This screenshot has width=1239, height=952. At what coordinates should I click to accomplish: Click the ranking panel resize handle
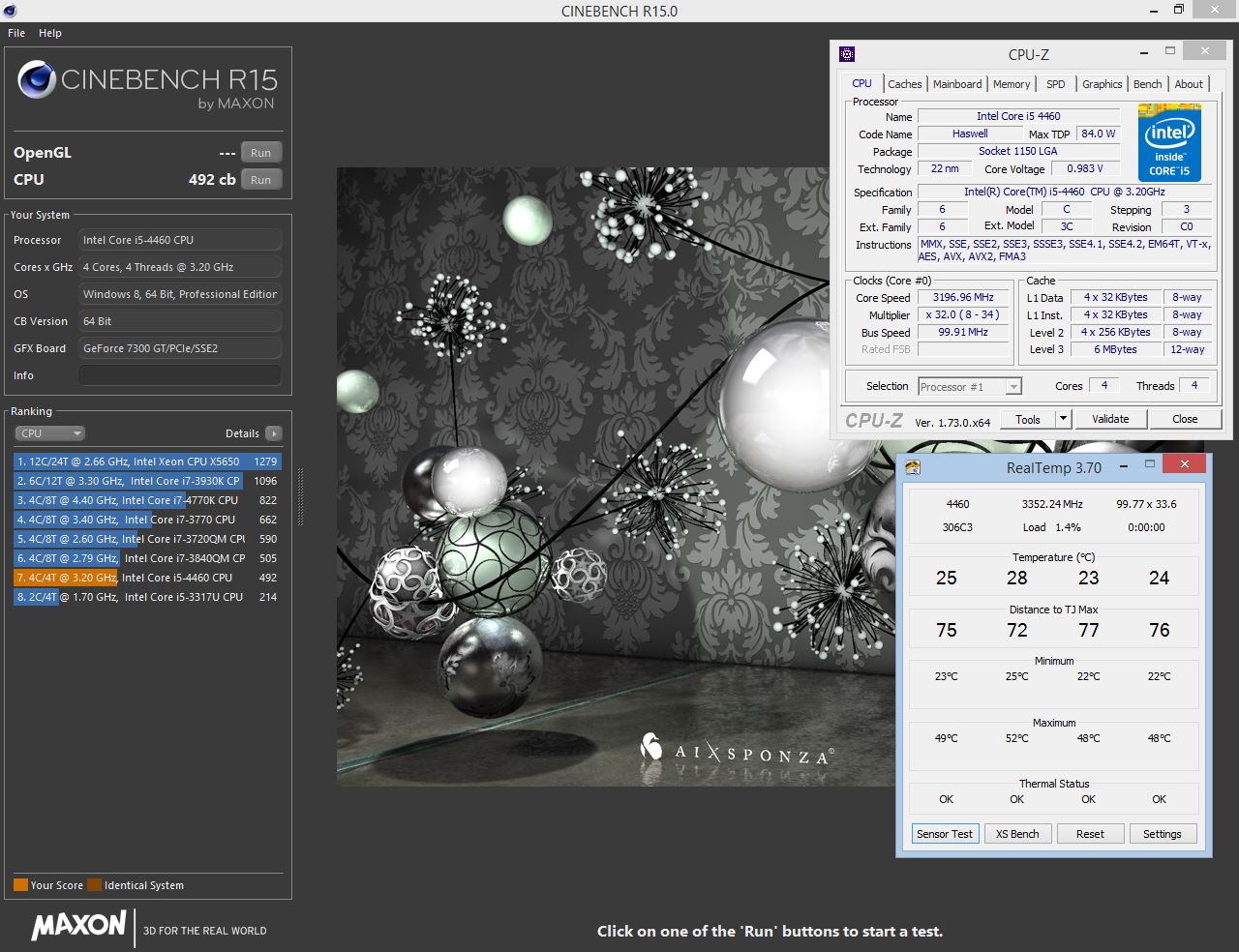[x=300, y=496]
